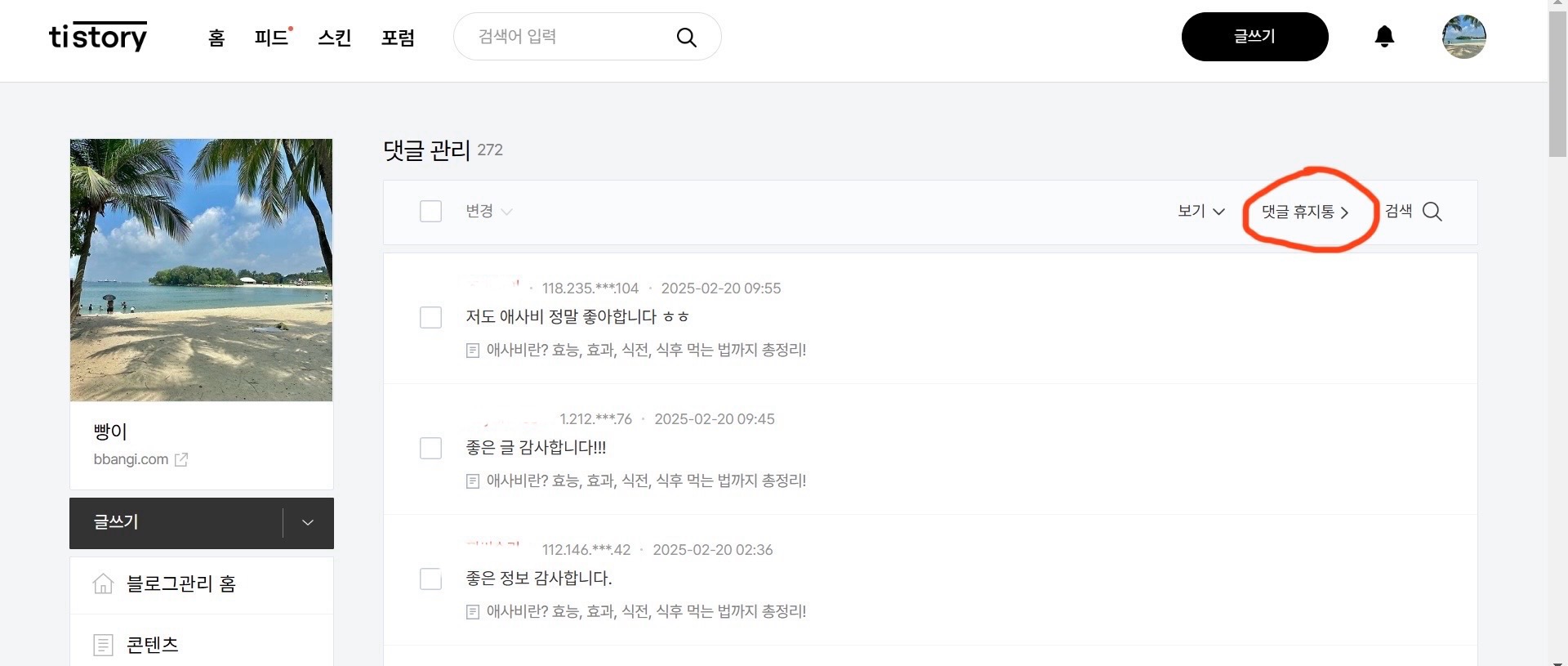Viewport: 1568px width, 666px height.
Task: Open the 변경 dropdown
Action: coord(488,211)
